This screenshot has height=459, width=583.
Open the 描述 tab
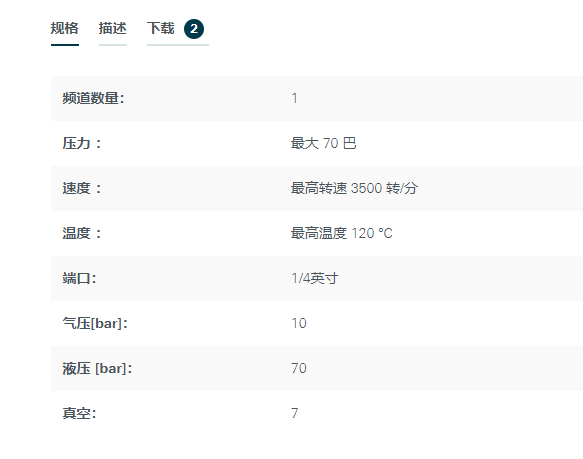(x=113, y=29)
